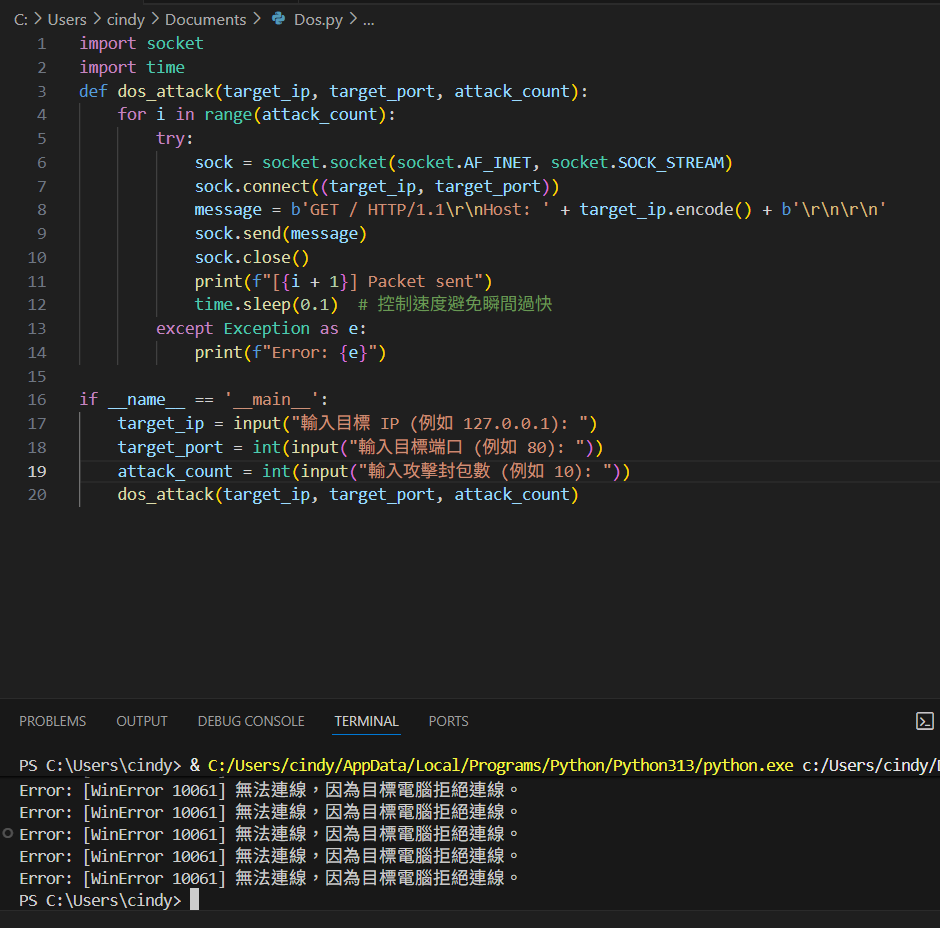940x928 pixels.
Task: Click the 'Error: {e}' print on line 14
Action: click(x=290, y=352)
